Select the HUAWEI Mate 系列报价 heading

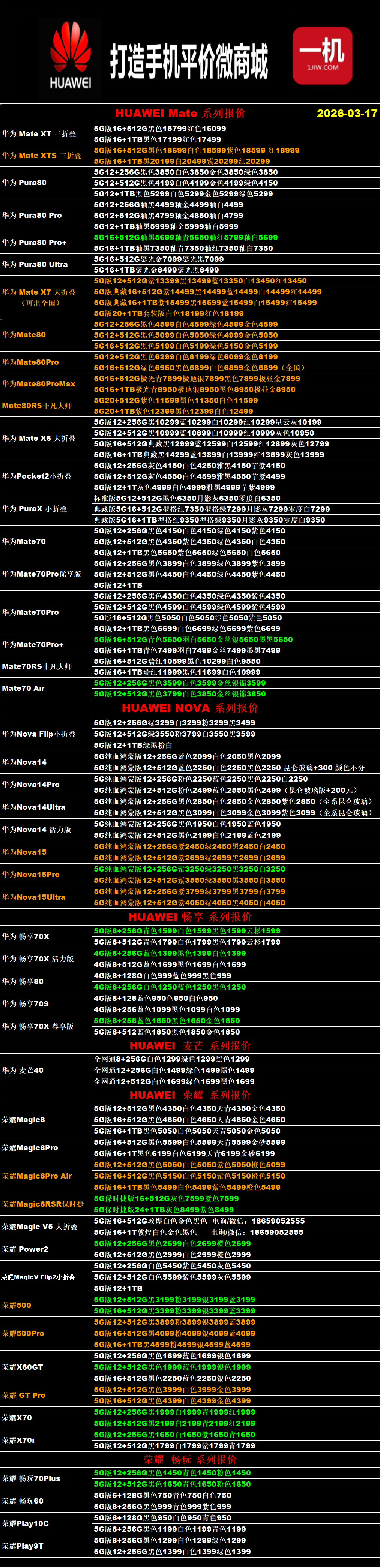coord(180,113)
